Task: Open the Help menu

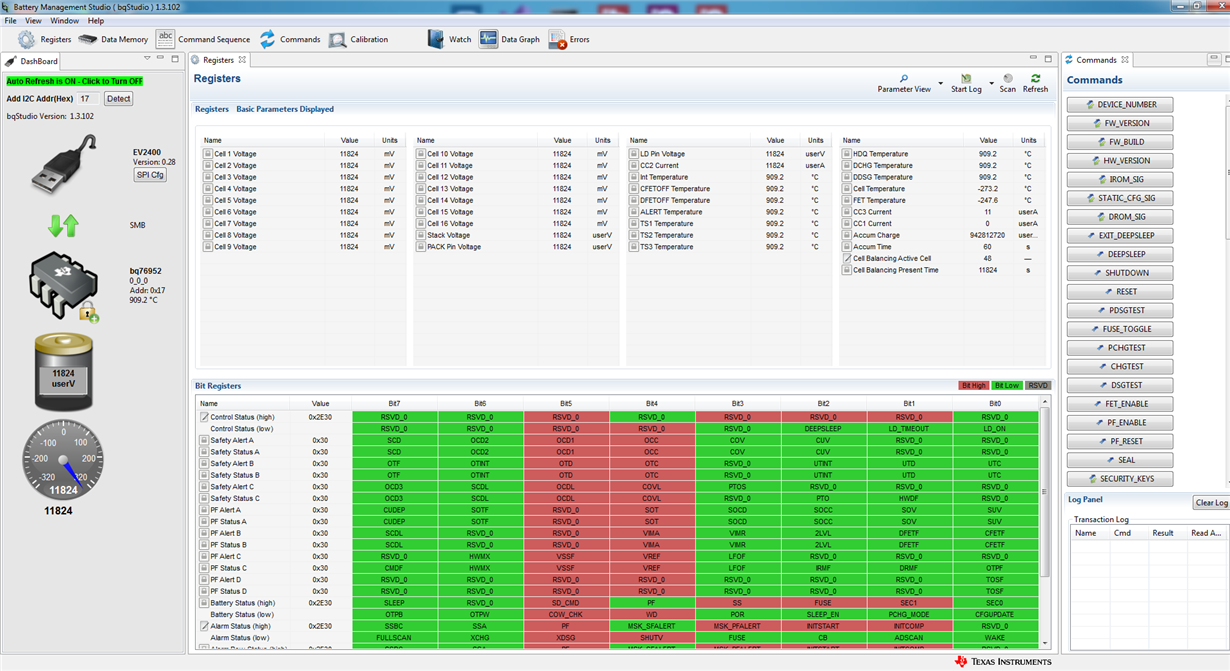Action: click(96, 20)
